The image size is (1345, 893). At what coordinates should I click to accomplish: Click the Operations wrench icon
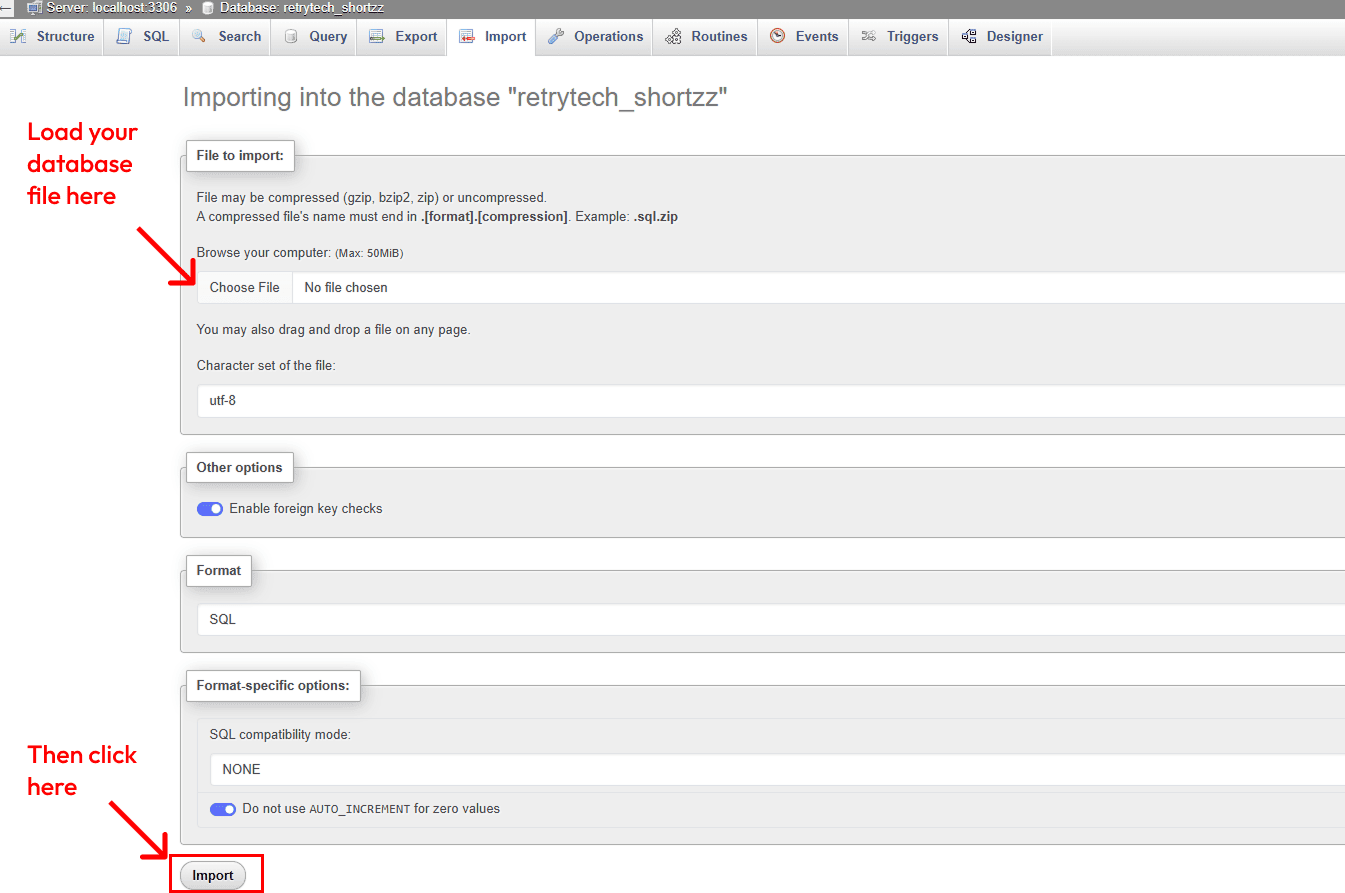point(556,37)
